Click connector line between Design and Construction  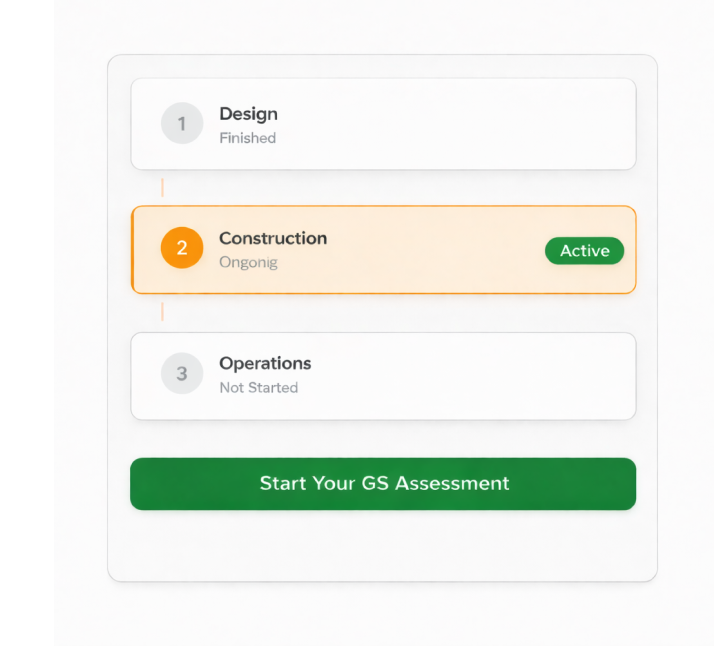pos(162,188)
